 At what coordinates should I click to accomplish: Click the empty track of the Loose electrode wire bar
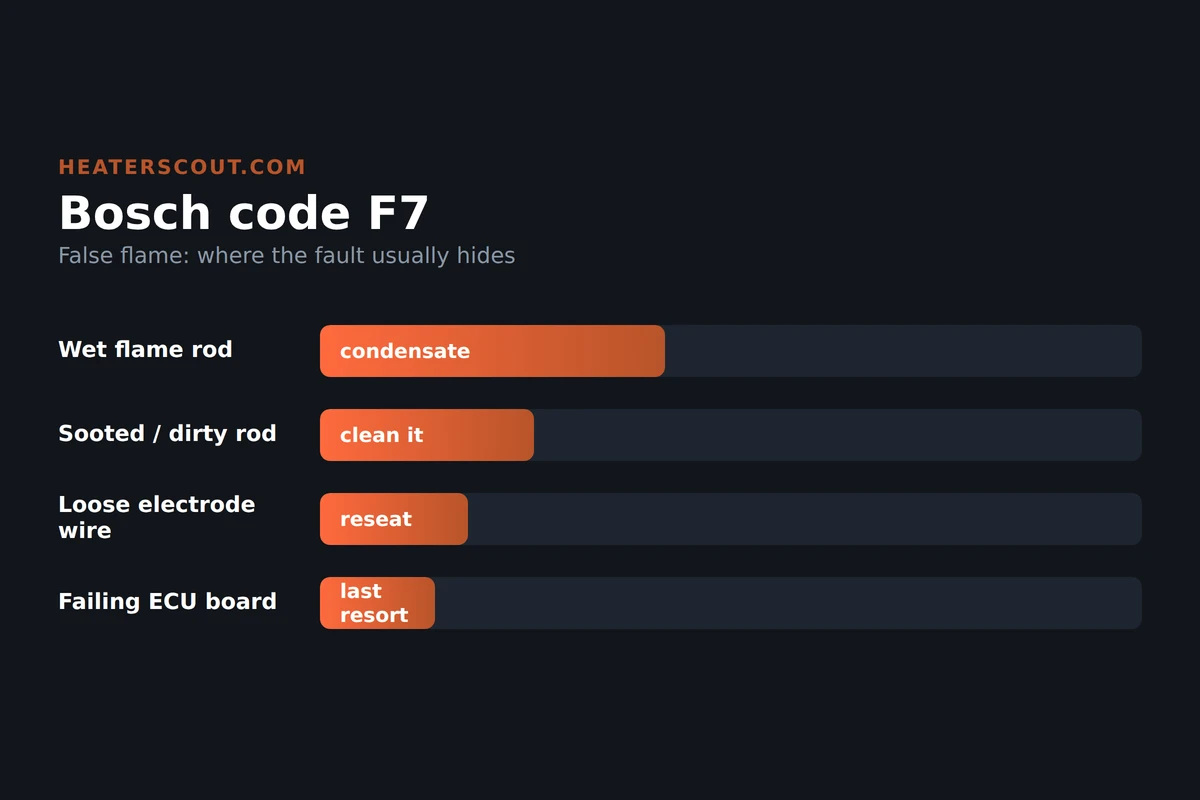(x=805, y=519)
